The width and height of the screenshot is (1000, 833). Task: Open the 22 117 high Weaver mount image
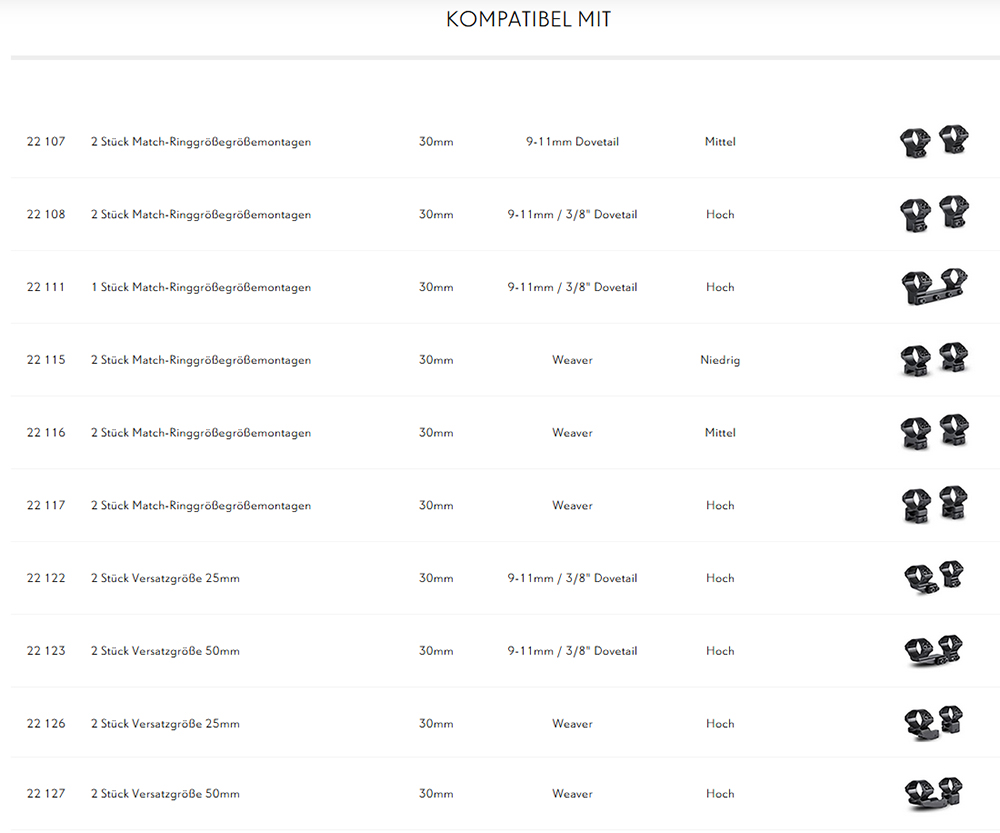(x=934, y=505)
